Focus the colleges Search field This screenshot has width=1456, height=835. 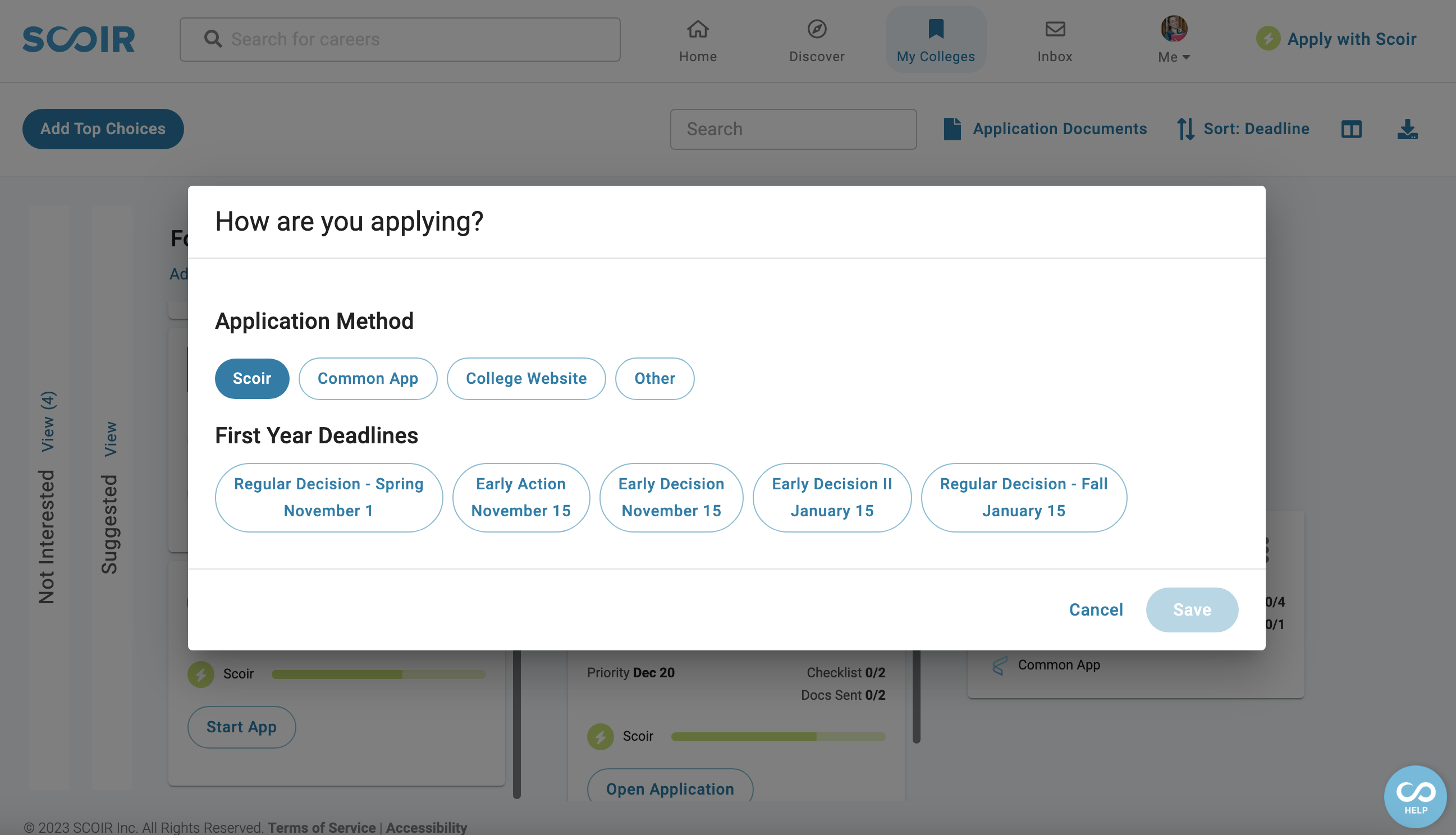(x=793, y=129)
